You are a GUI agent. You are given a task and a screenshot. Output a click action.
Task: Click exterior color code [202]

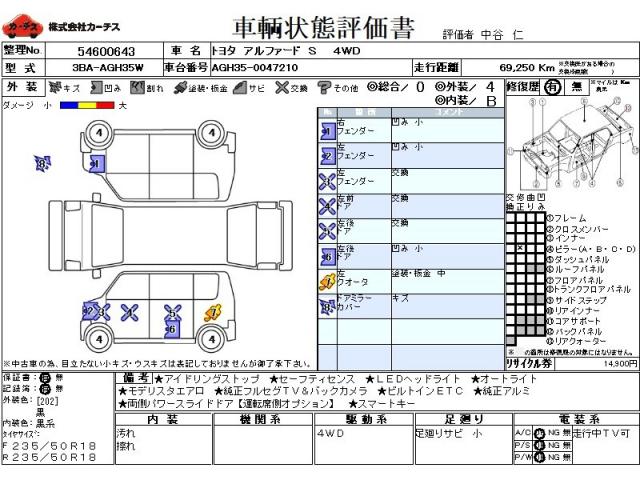tap(48, 401)
